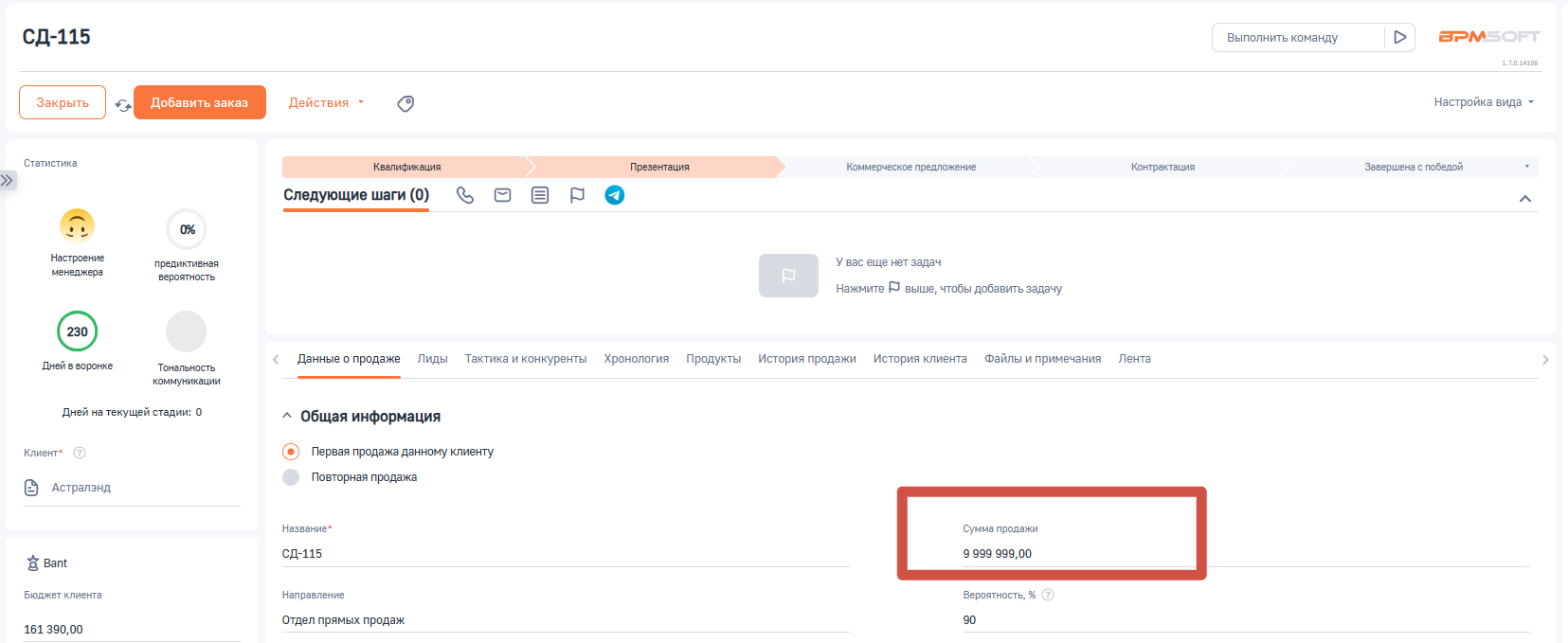1568x643 pixels.
Task: Open stage dropdown on Завершена с победой
Action: pos(1526,167)
